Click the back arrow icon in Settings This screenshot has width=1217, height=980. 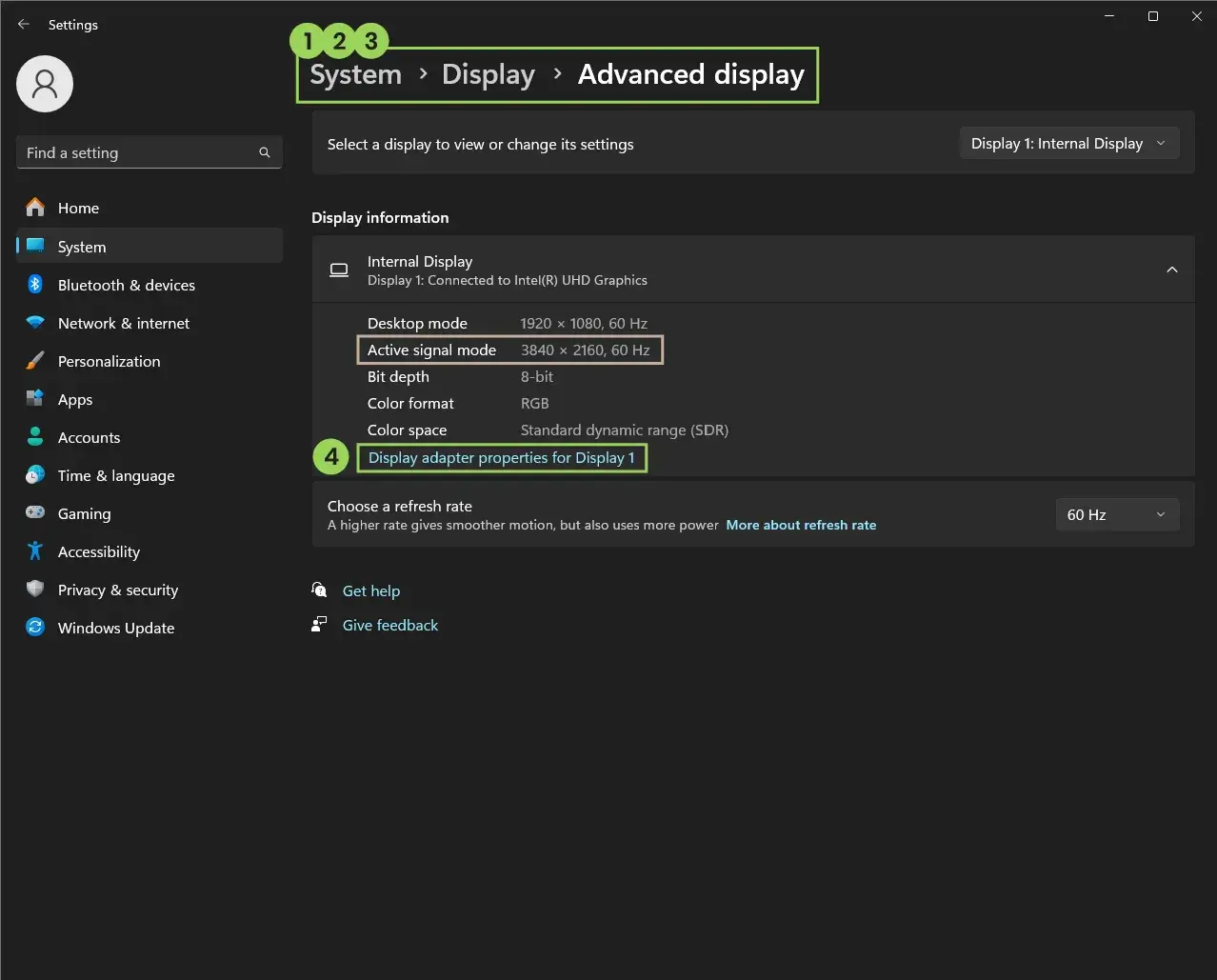(24, 25)
